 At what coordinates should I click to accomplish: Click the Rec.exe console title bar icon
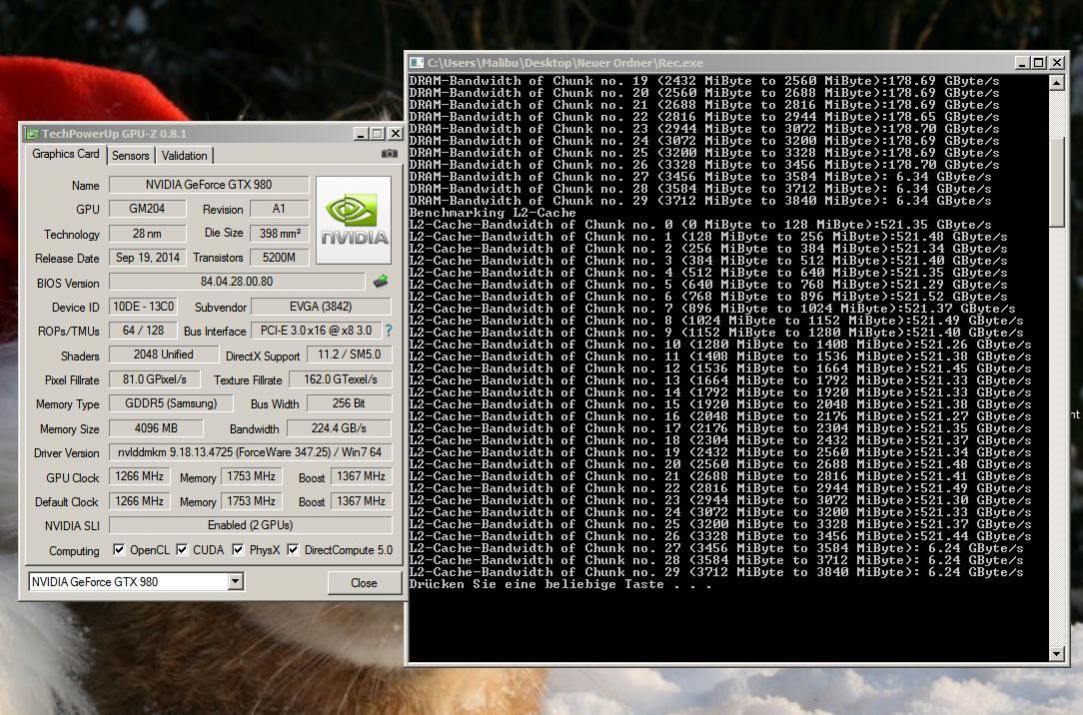click(416, 63)
